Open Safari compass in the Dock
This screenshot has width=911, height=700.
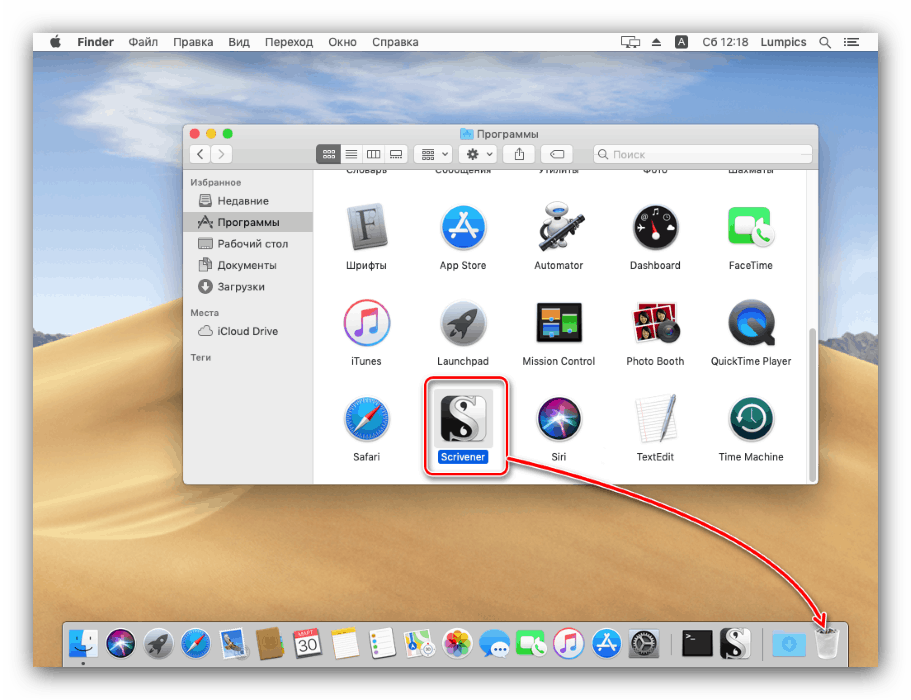196,644
